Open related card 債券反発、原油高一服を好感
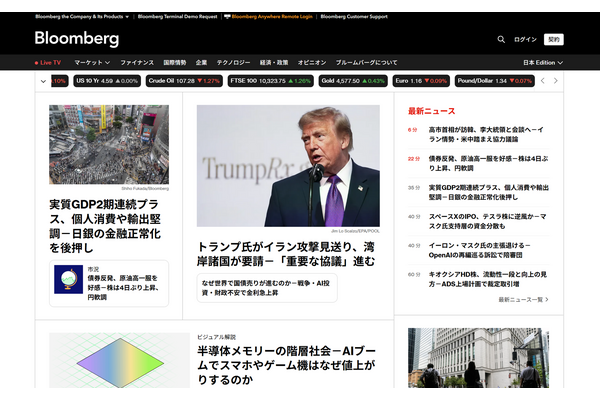Viewport: 600px width, 400px height. 109,283
